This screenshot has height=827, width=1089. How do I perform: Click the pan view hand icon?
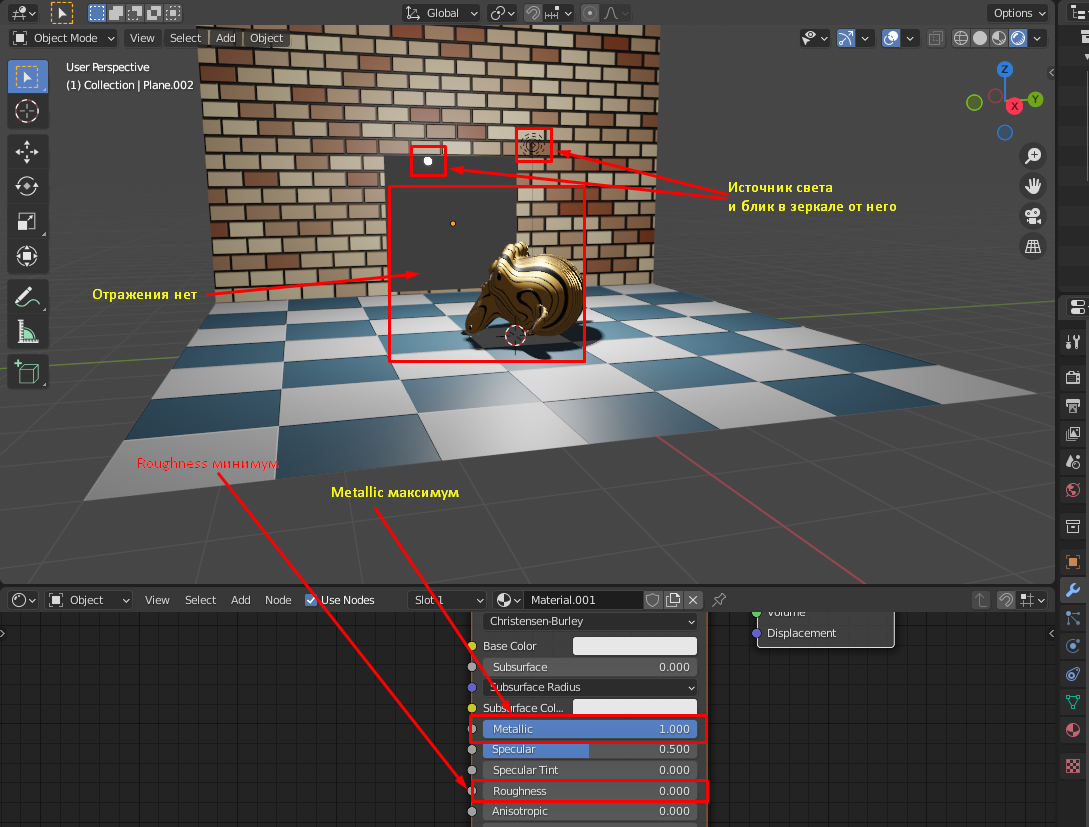click(1033, 185)
